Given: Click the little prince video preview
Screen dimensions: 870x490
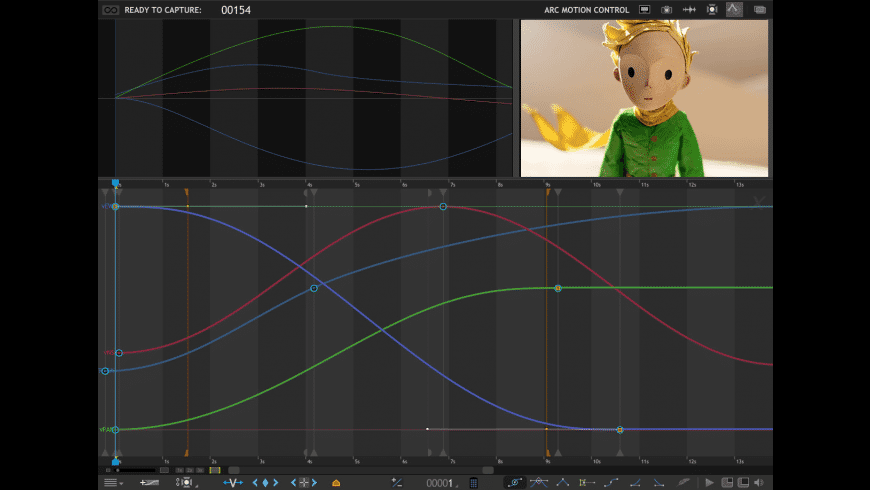Looking at the screenshot, I should click(644, 98).
